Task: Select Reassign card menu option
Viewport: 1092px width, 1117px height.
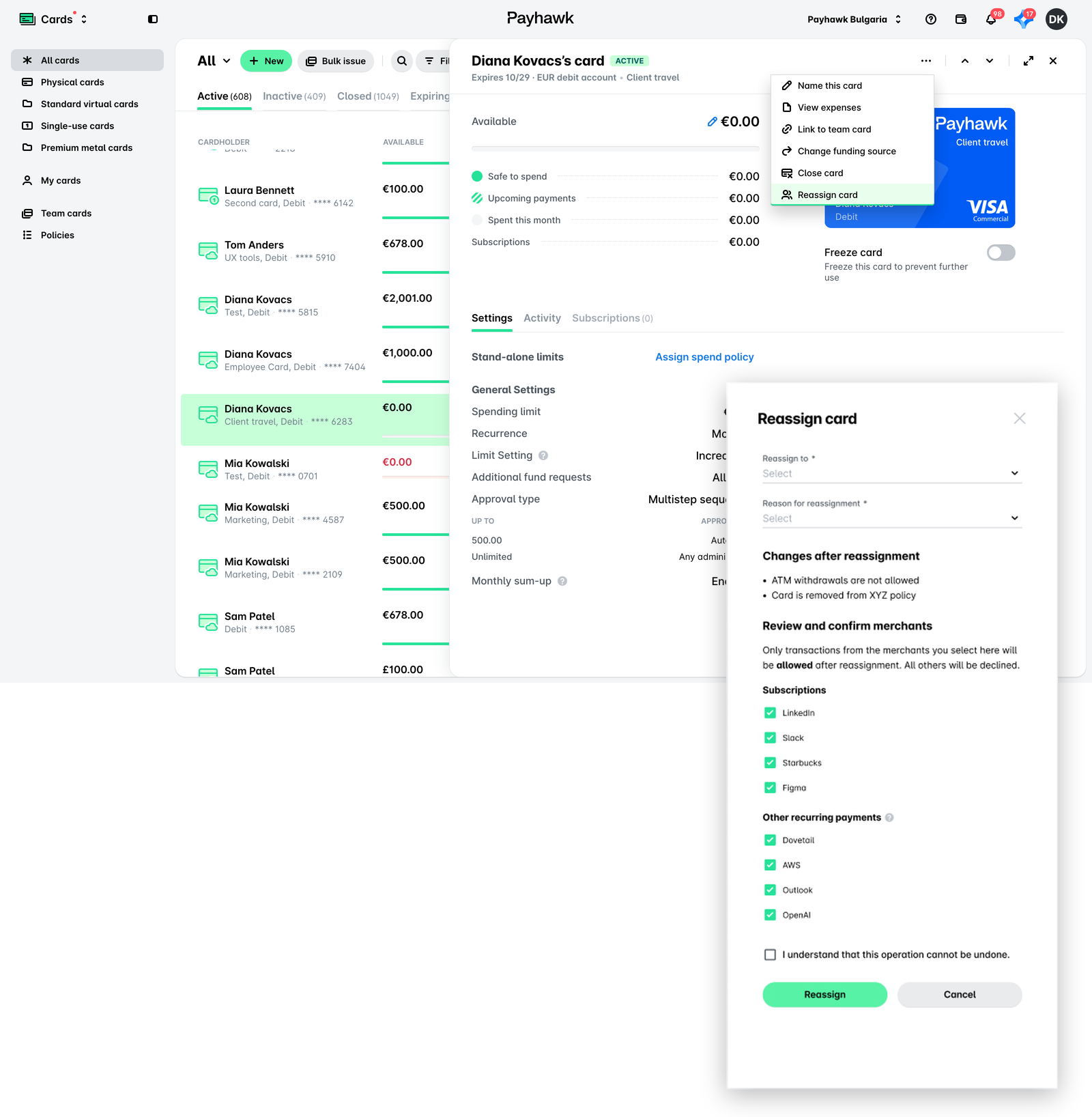Action: 852,195
